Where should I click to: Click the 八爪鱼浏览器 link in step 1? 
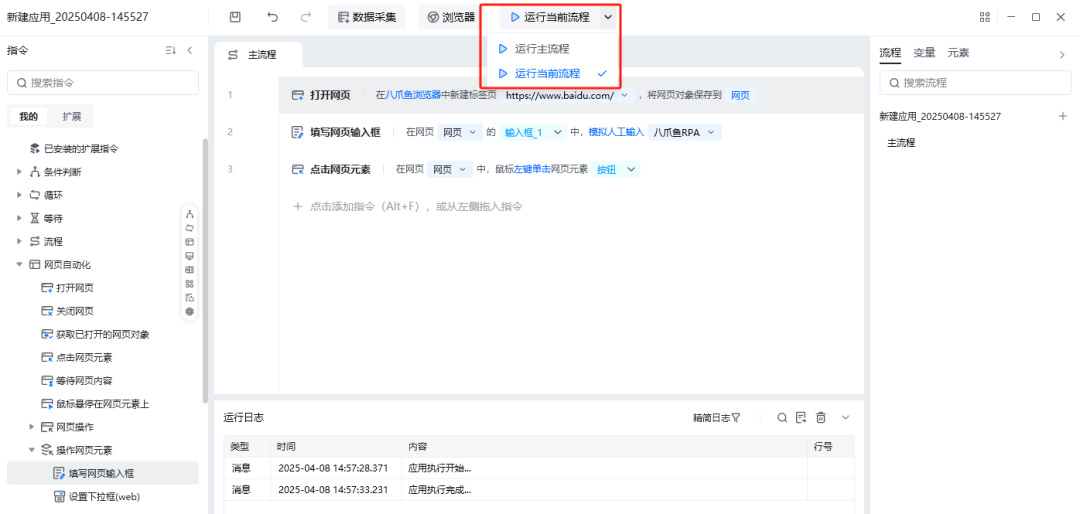[x=413, y=96]
